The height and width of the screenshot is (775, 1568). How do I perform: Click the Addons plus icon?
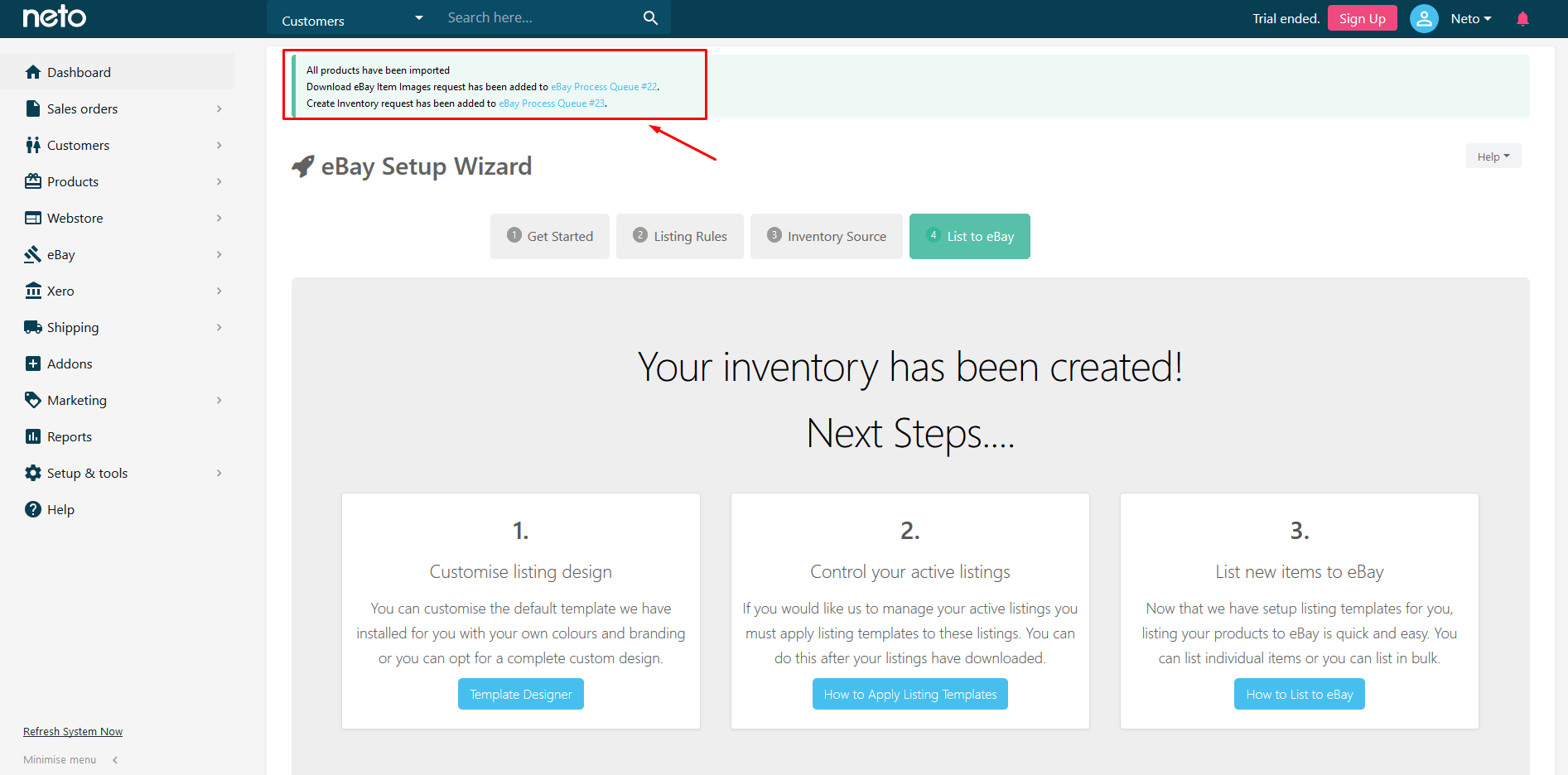(33, 363)
